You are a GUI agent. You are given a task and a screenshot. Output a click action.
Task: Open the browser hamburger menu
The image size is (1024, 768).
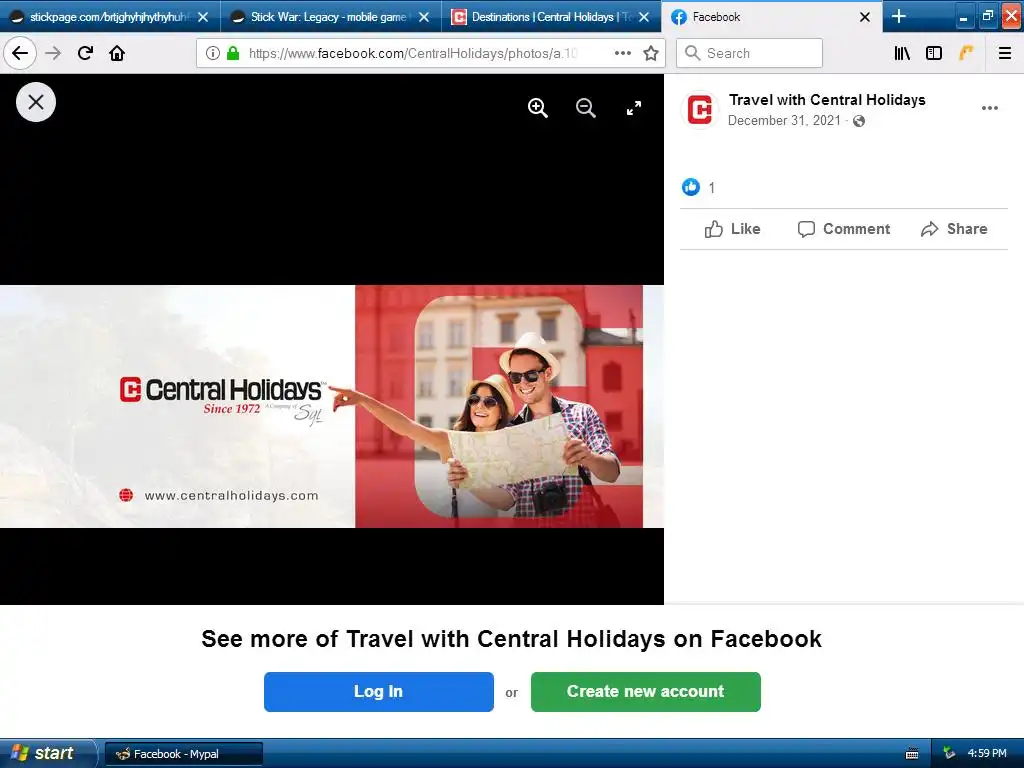1005,53
